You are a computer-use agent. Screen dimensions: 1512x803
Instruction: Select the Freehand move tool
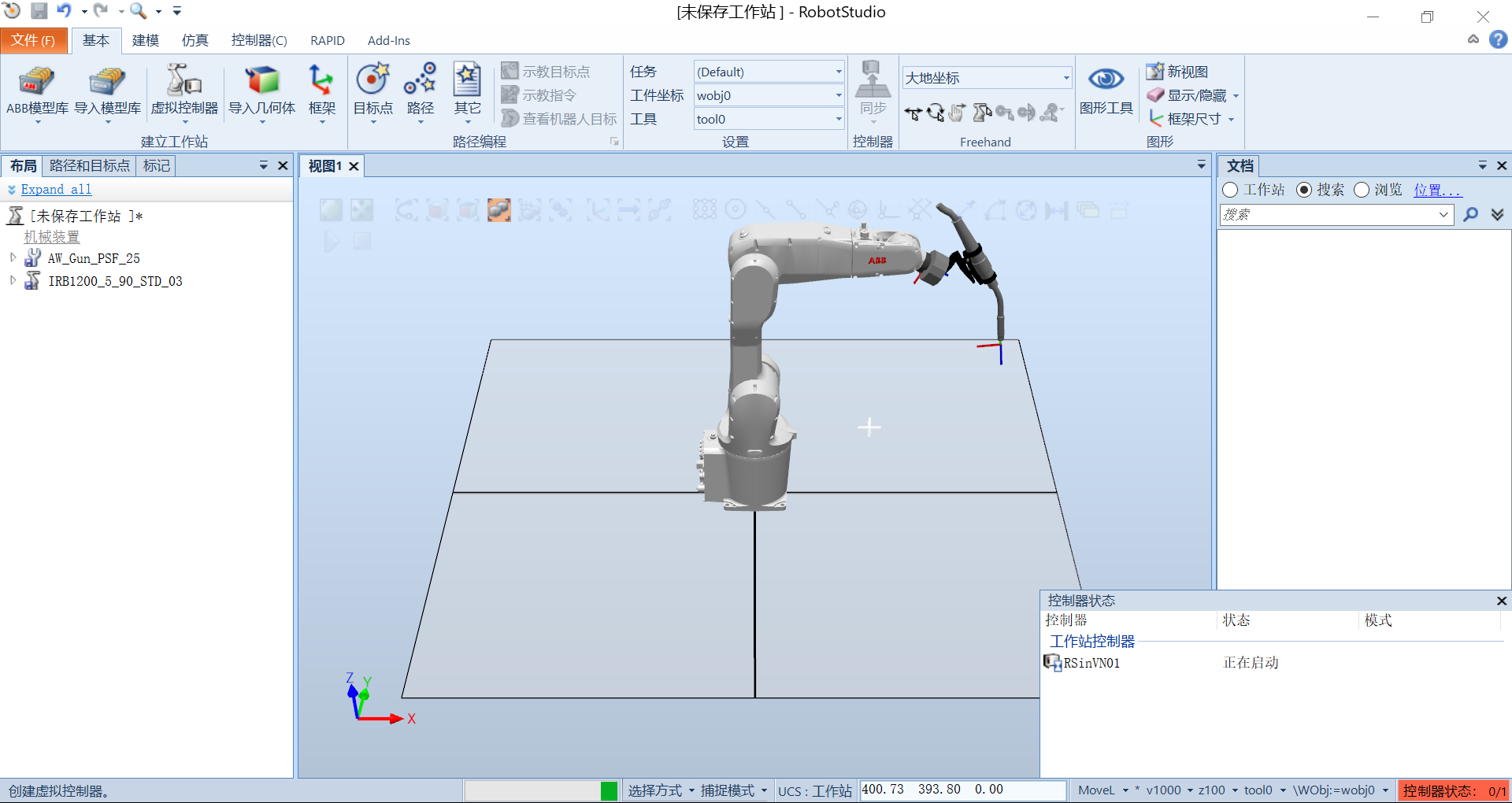coord(913,113)
